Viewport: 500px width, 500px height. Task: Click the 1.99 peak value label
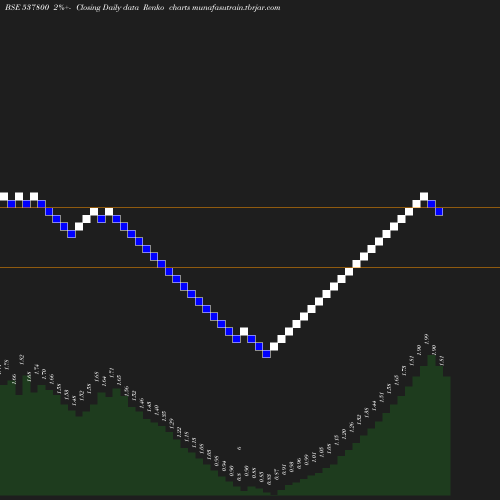coord(426,339)
